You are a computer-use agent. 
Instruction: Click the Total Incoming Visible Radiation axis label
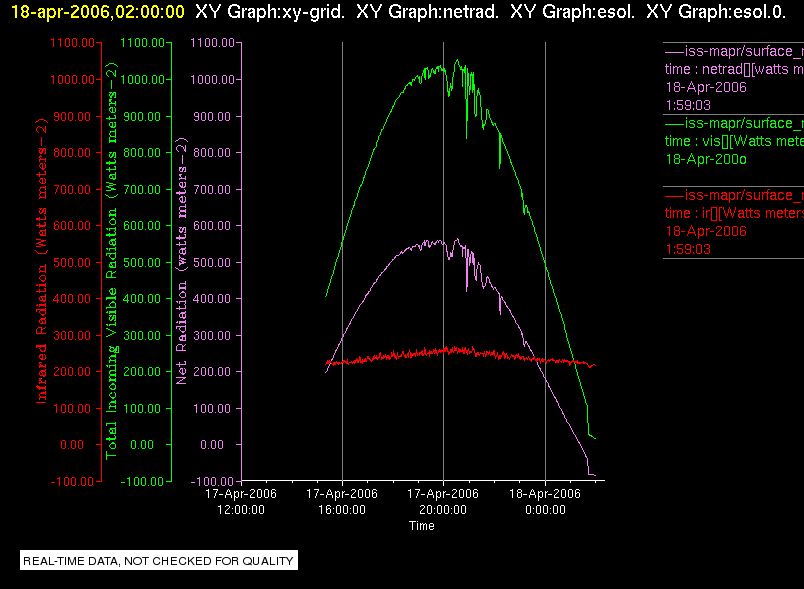(112, 261)
